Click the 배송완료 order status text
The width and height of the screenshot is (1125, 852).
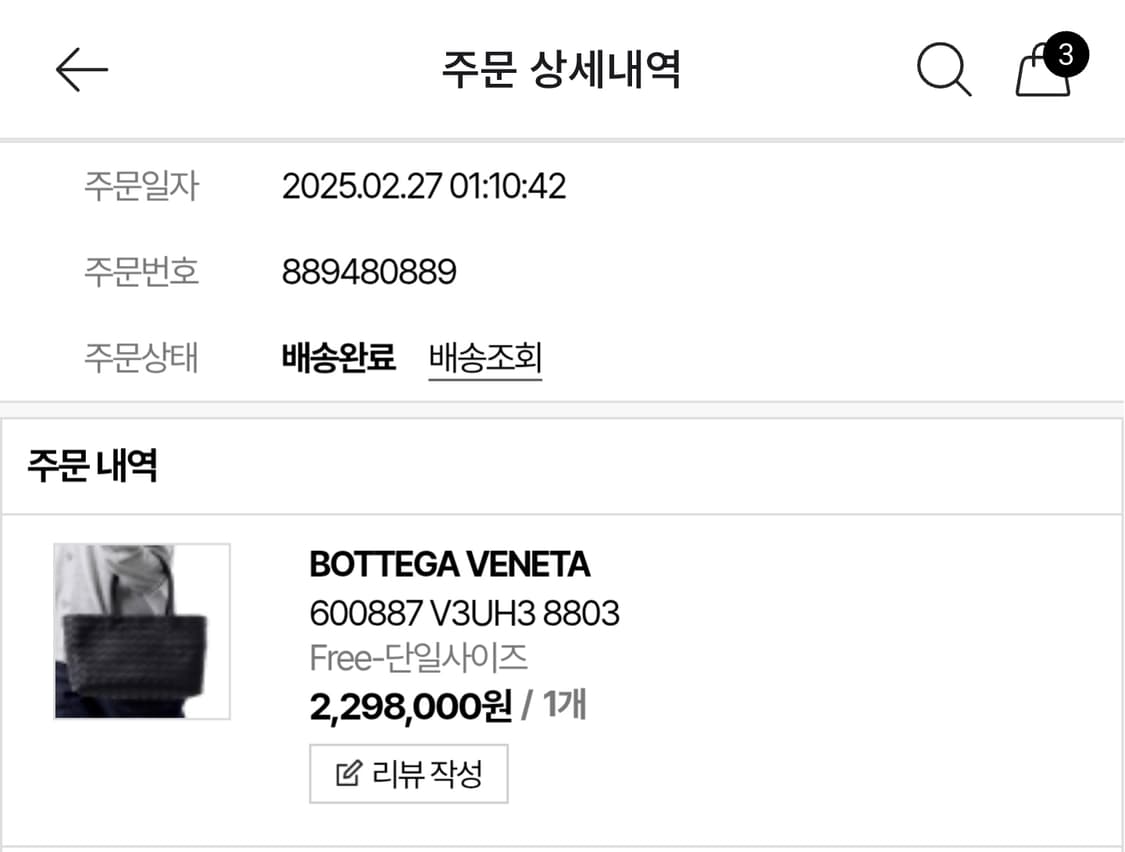coord(339,356)
